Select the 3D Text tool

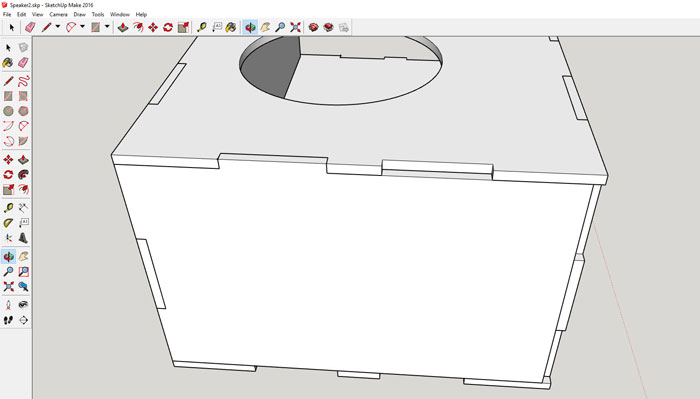click(x=23, y=237)
